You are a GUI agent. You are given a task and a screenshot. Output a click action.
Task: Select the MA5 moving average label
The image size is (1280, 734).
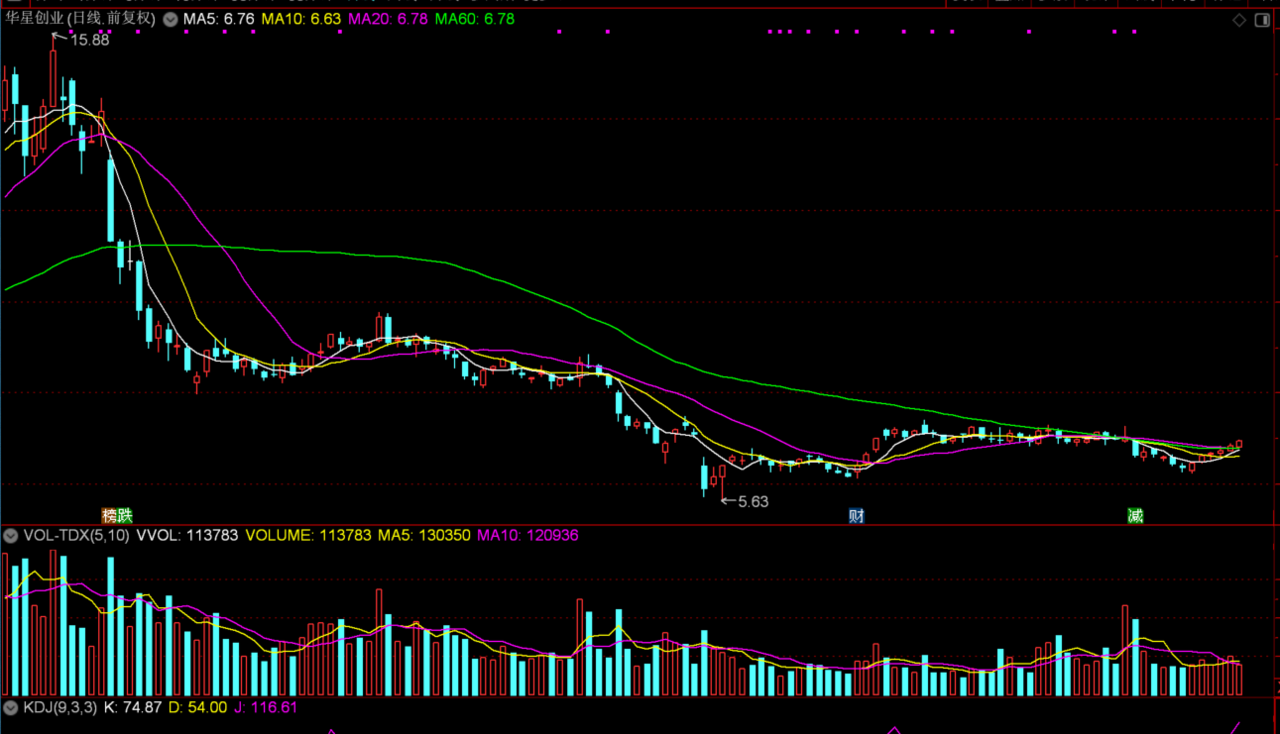pyautogui.click(x=218, y=19)
